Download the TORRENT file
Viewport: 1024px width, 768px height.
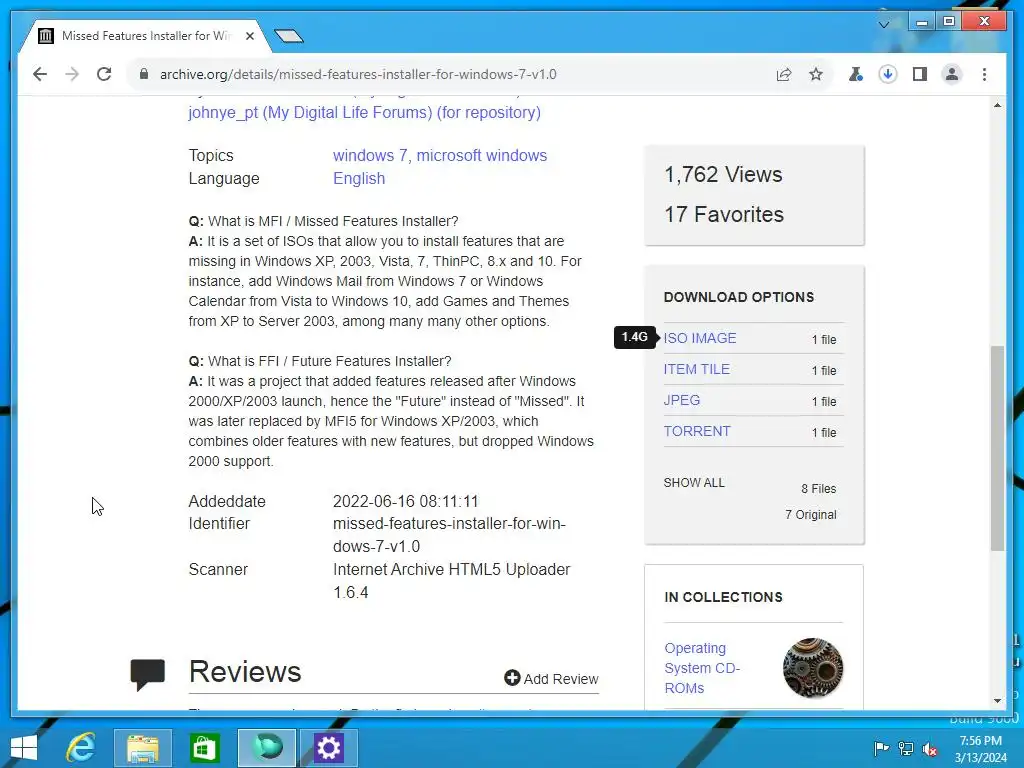[x=697, y=431]
